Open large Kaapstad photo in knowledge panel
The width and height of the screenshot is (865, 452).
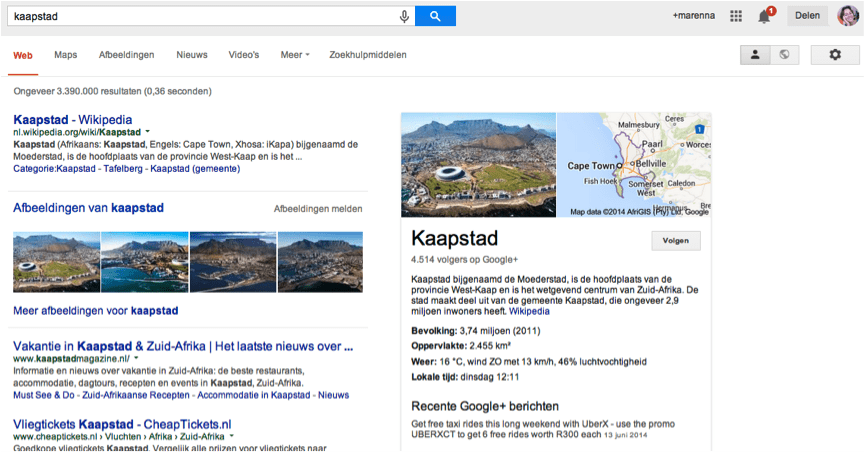(478, 164)
